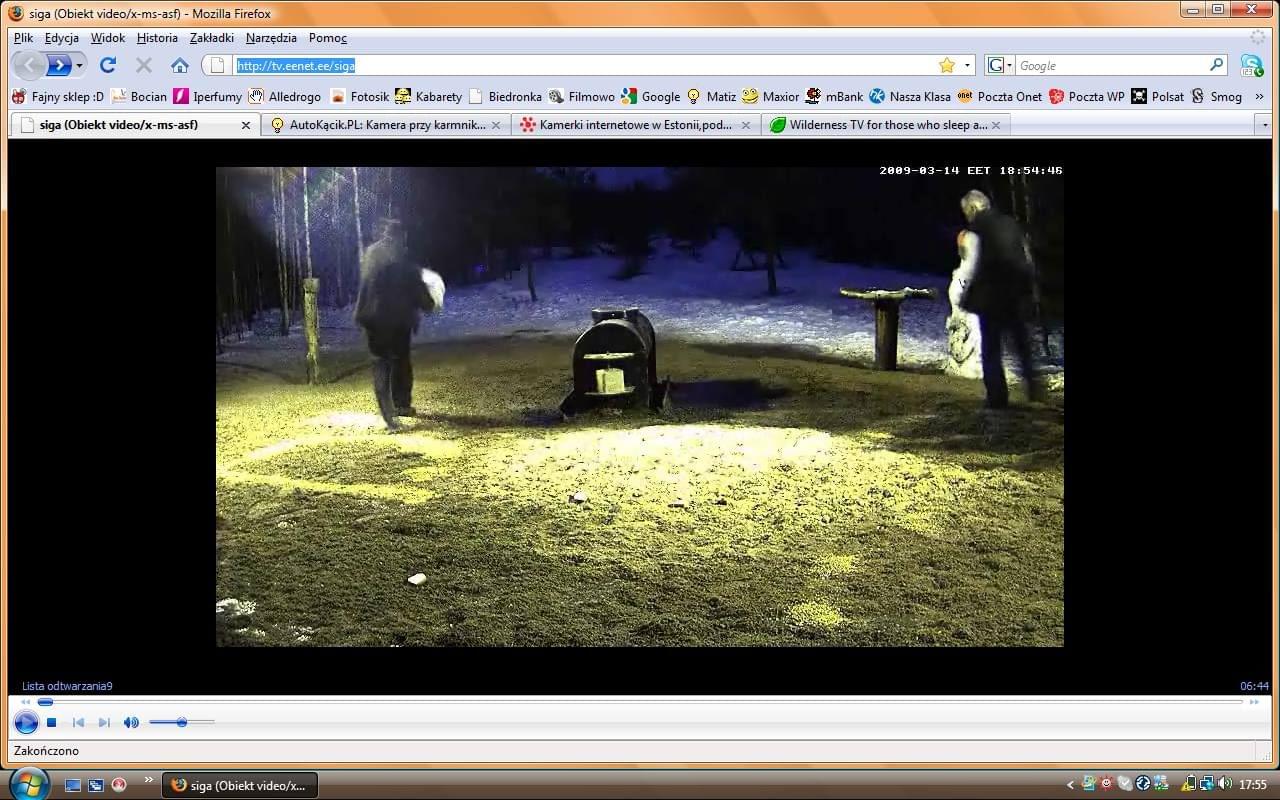Click the Skype toolbar icon
Screen dimensions: 1280x800
1251,65
